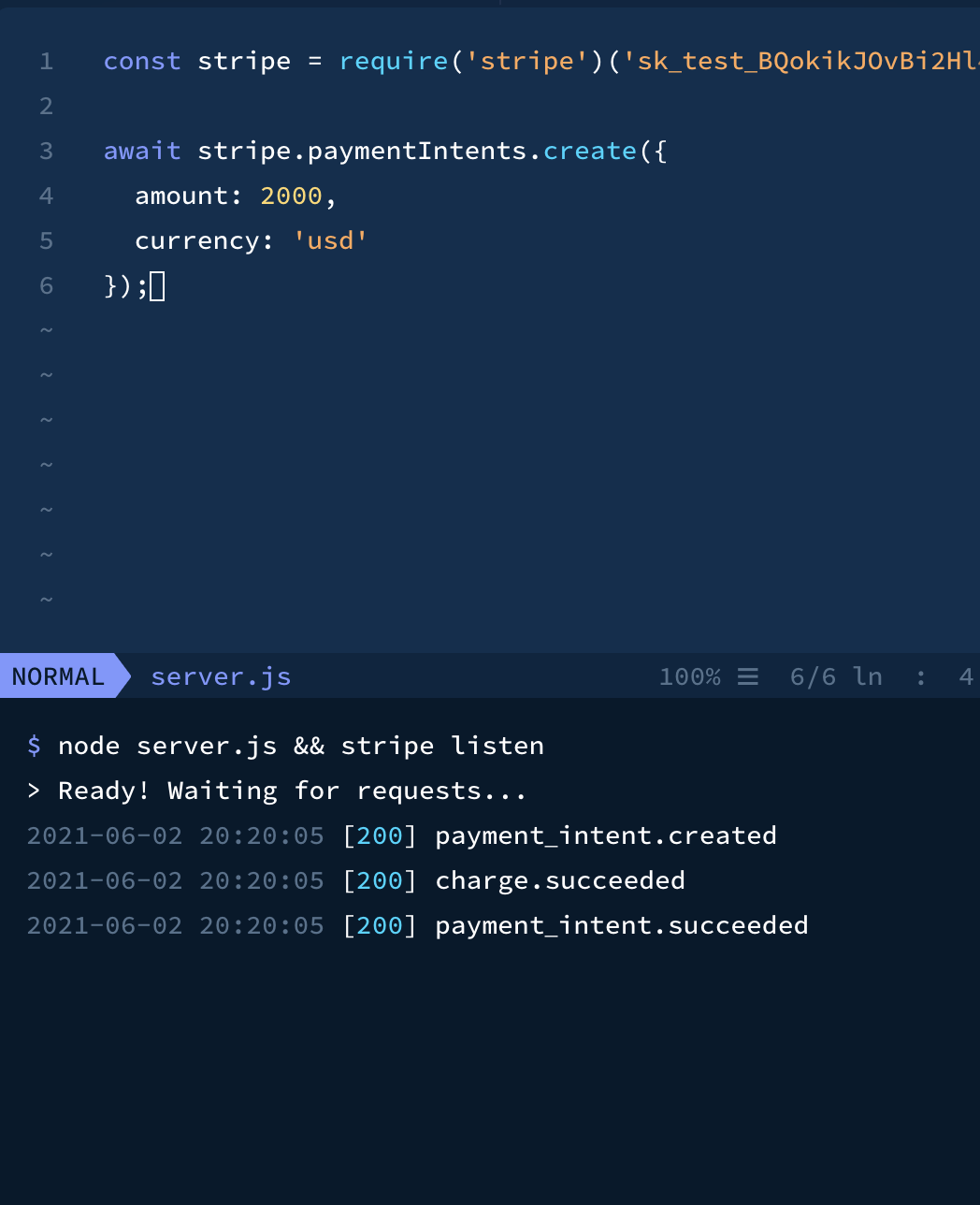
Task: Click [200] status on payment_intent.succeeded row
Action: [380, 925]
